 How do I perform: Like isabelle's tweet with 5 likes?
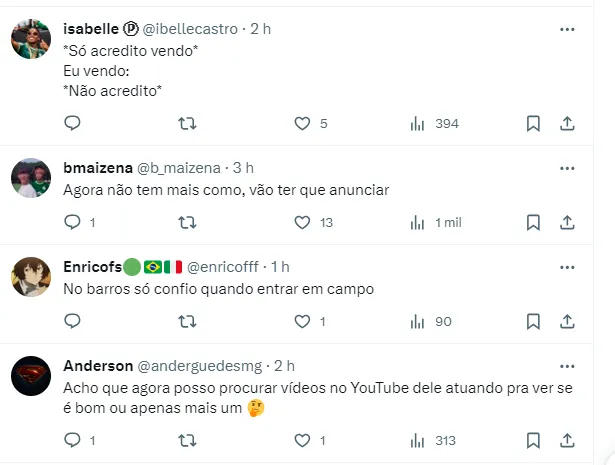tap(303, 123)
